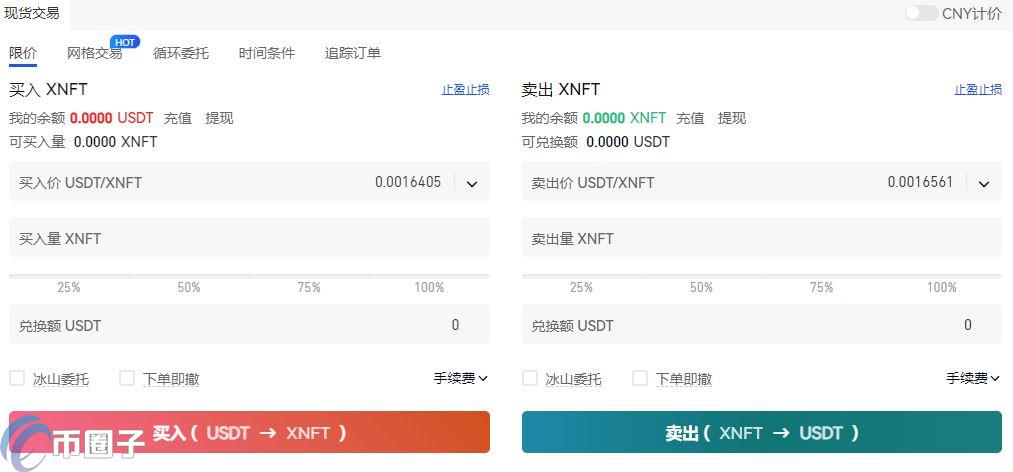Viewport: 1013px width, 472px height.
Task: Open 止盈止损 link in buy panel
Action: tap(465, 90)
